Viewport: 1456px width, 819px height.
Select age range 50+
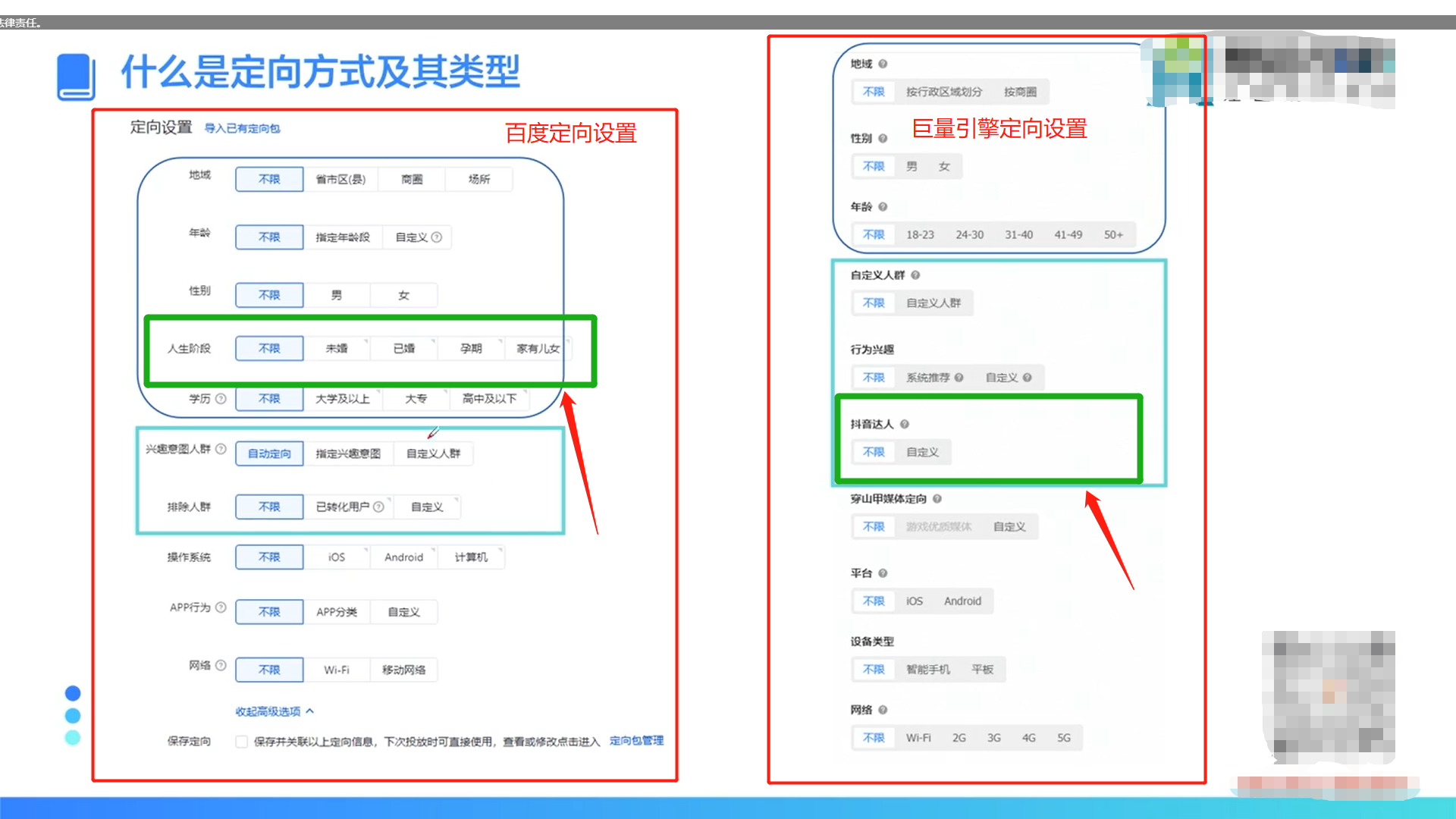point(1113,235)
